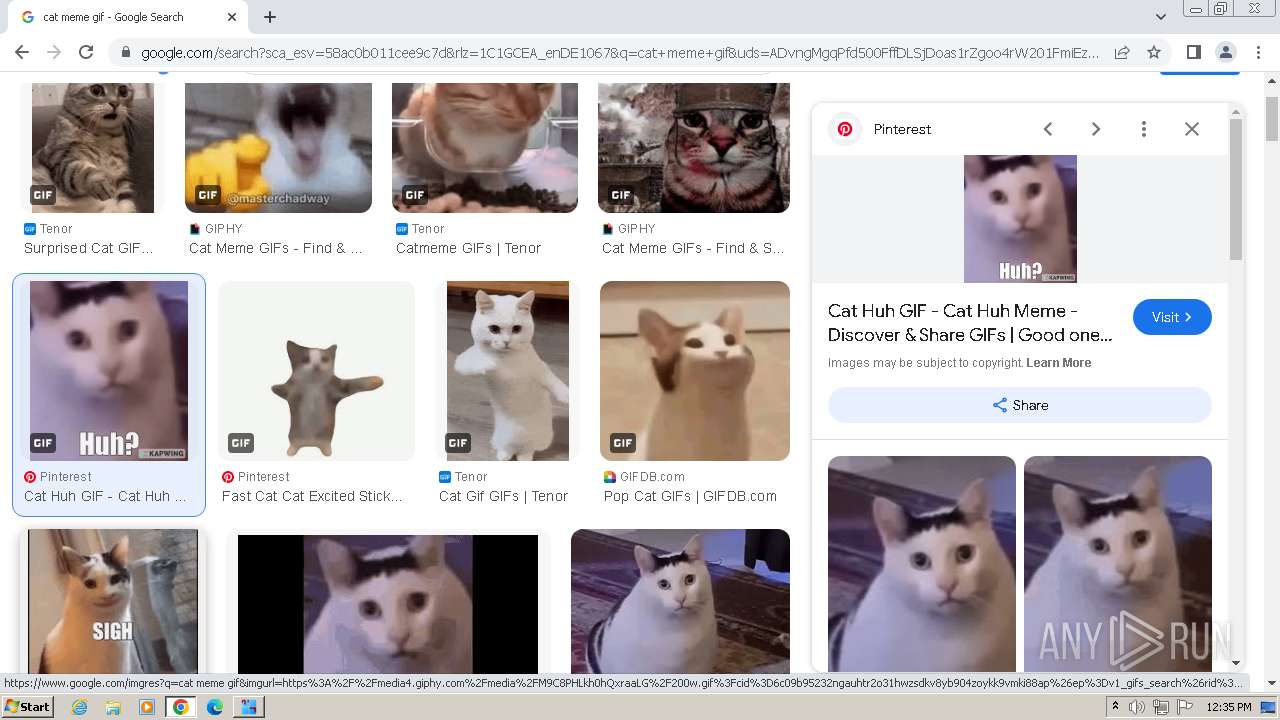Open Chrome's three-dot menu

(1257, 52)
